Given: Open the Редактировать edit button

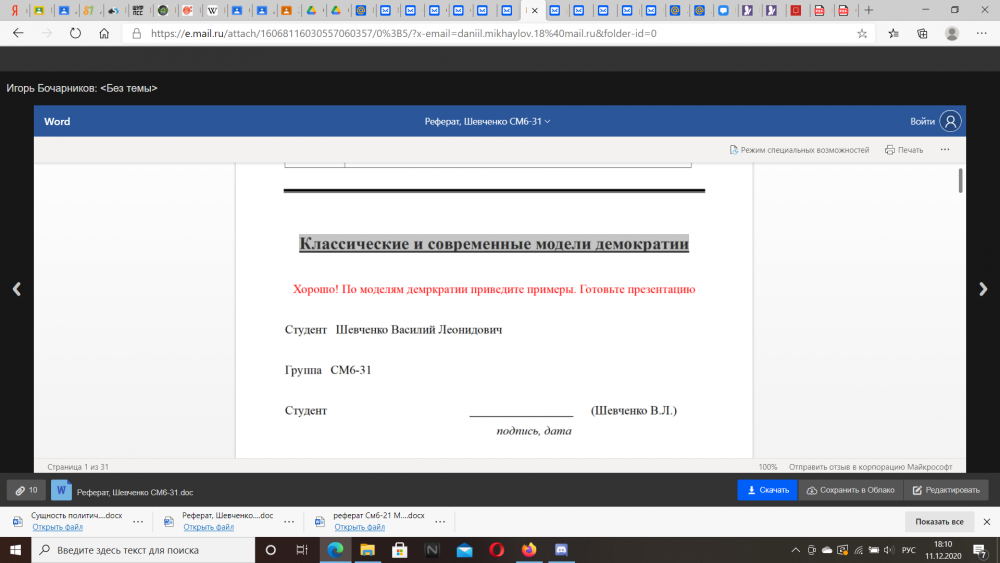Looking at the screenshot, I should tap(945, 491).
